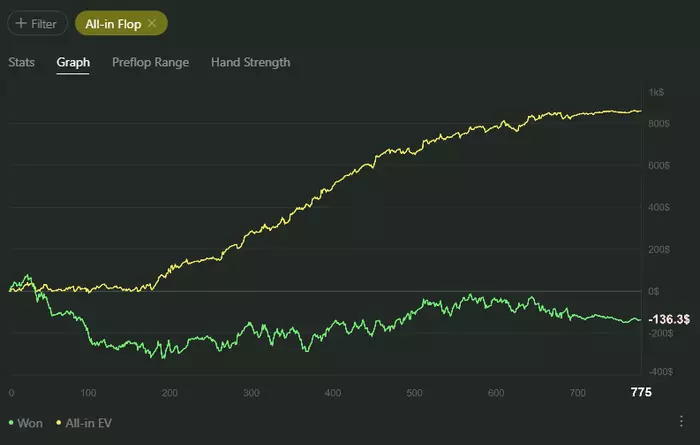Viewport: 700px width, 445px height.
Task: Click the yellow All-in EV legend dot
Action: 59,423
